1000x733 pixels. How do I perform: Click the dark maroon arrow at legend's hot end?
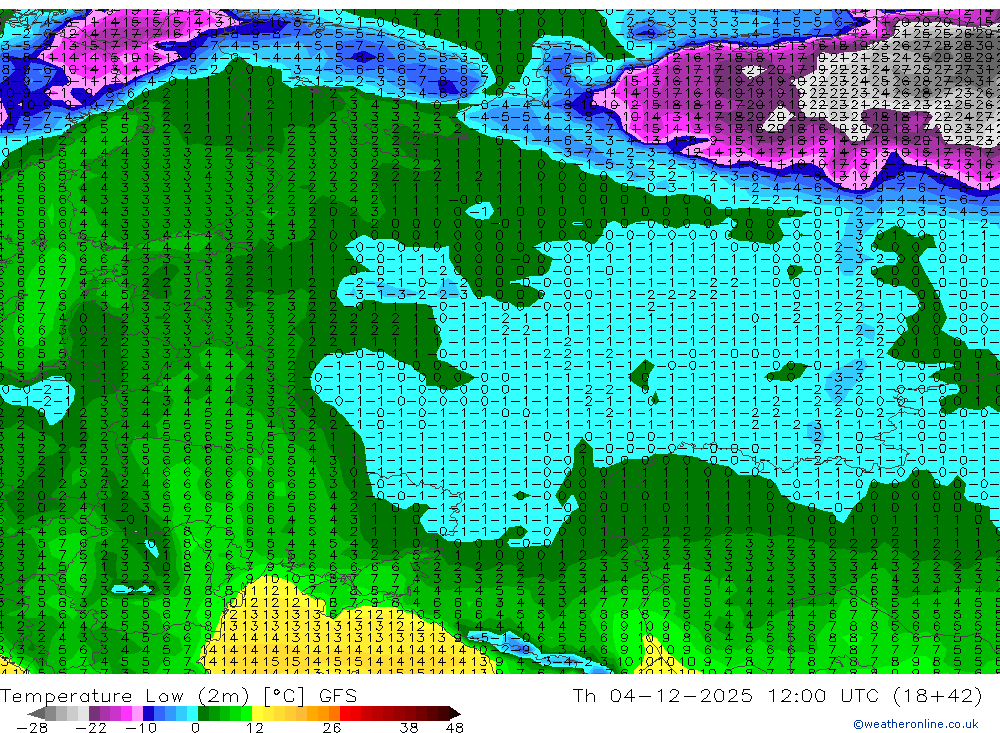point(455,713)
